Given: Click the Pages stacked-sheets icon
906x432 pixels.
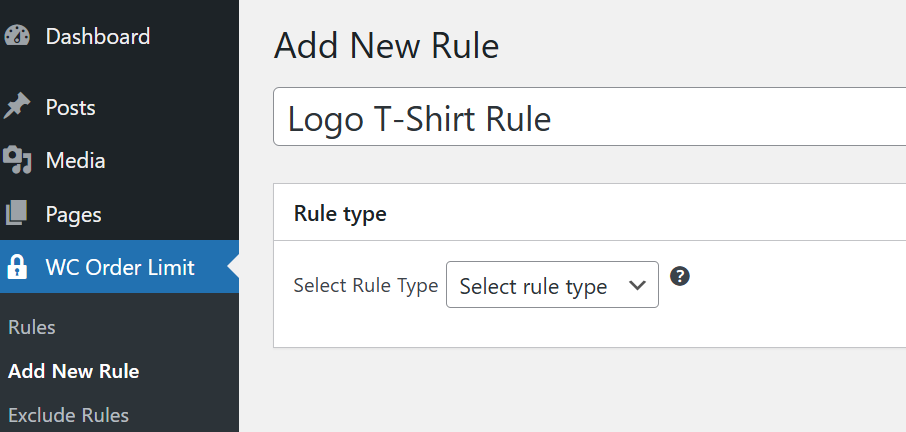Looking at the screenshot, I should tap(17, 213).
